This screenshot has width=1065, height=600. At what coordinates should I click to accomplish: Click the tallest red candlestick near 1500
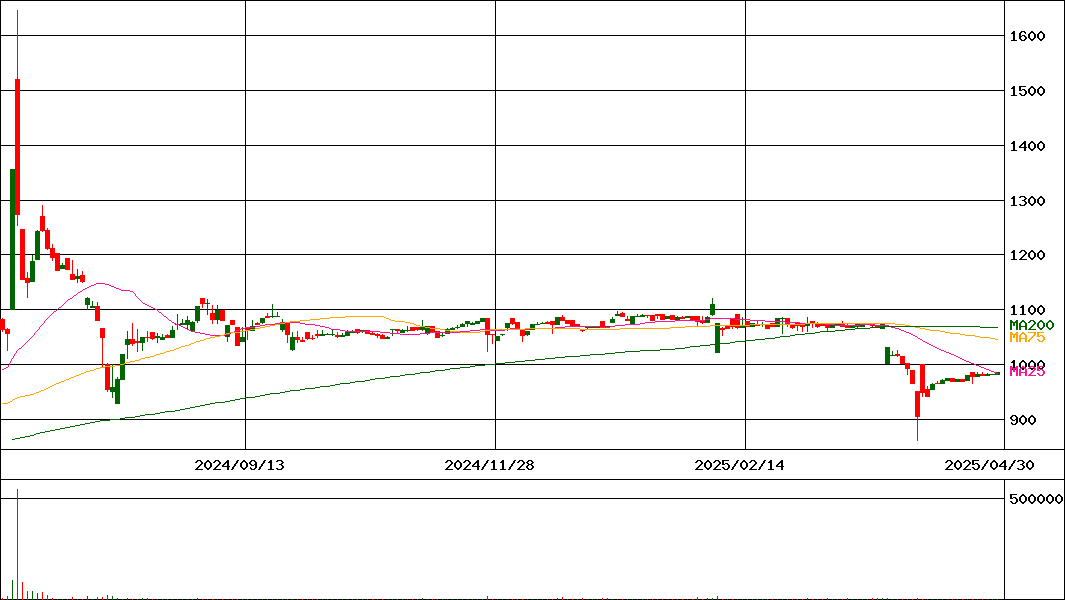17,147
